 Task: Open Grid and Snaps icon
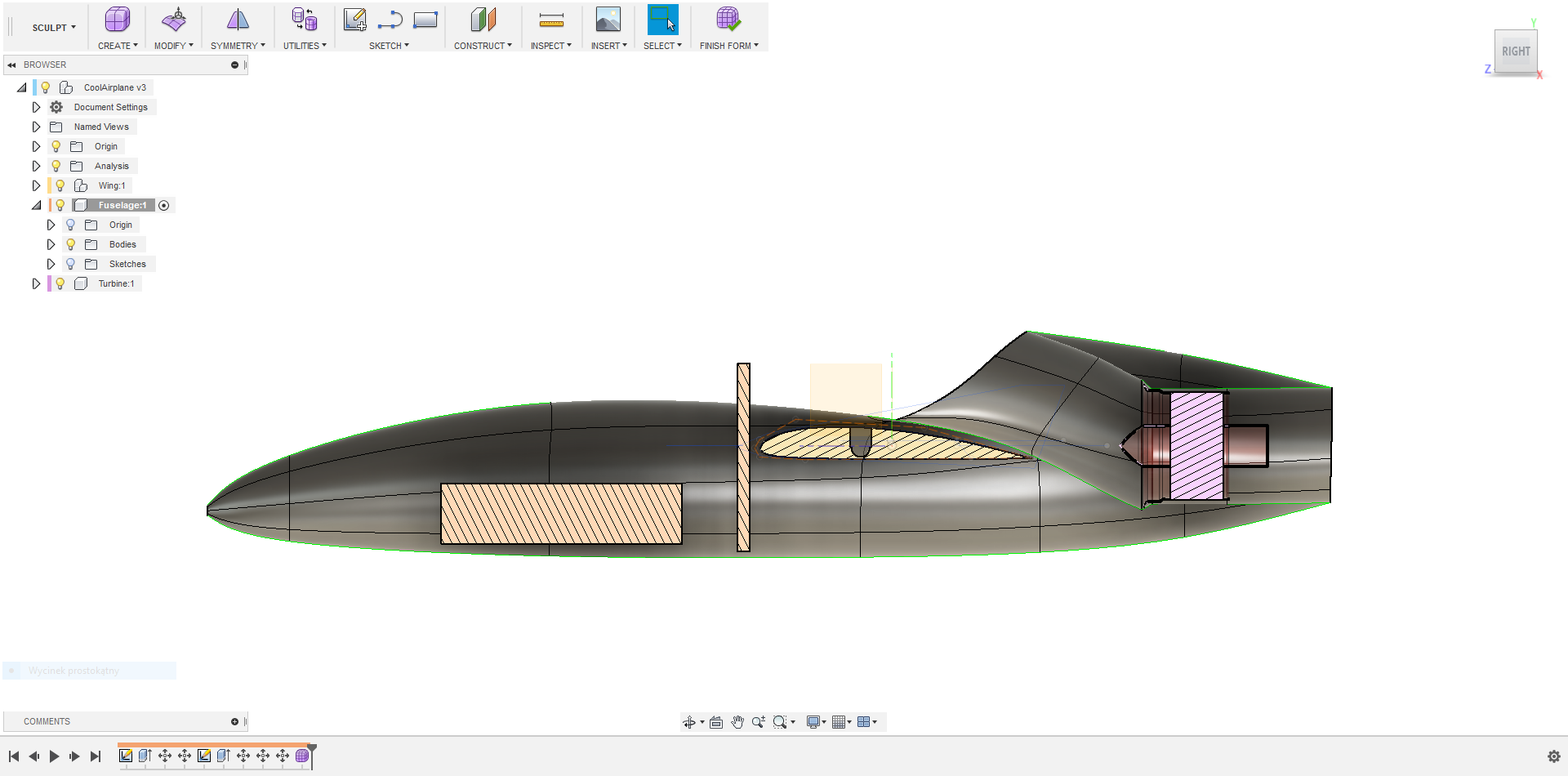tap(839, 722)
